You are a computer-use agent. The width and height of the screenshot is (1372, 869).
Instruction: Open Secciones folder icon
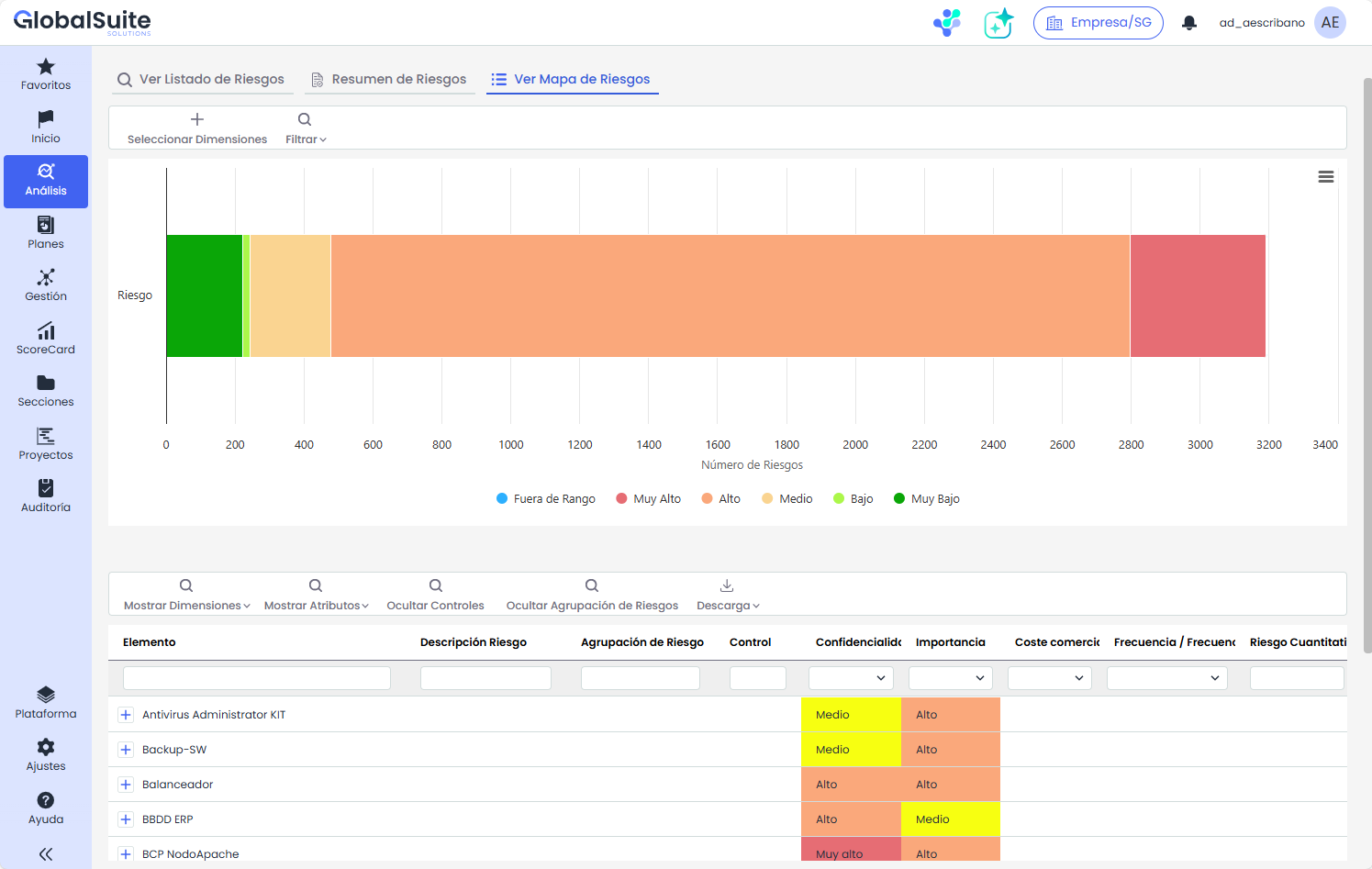46,383
